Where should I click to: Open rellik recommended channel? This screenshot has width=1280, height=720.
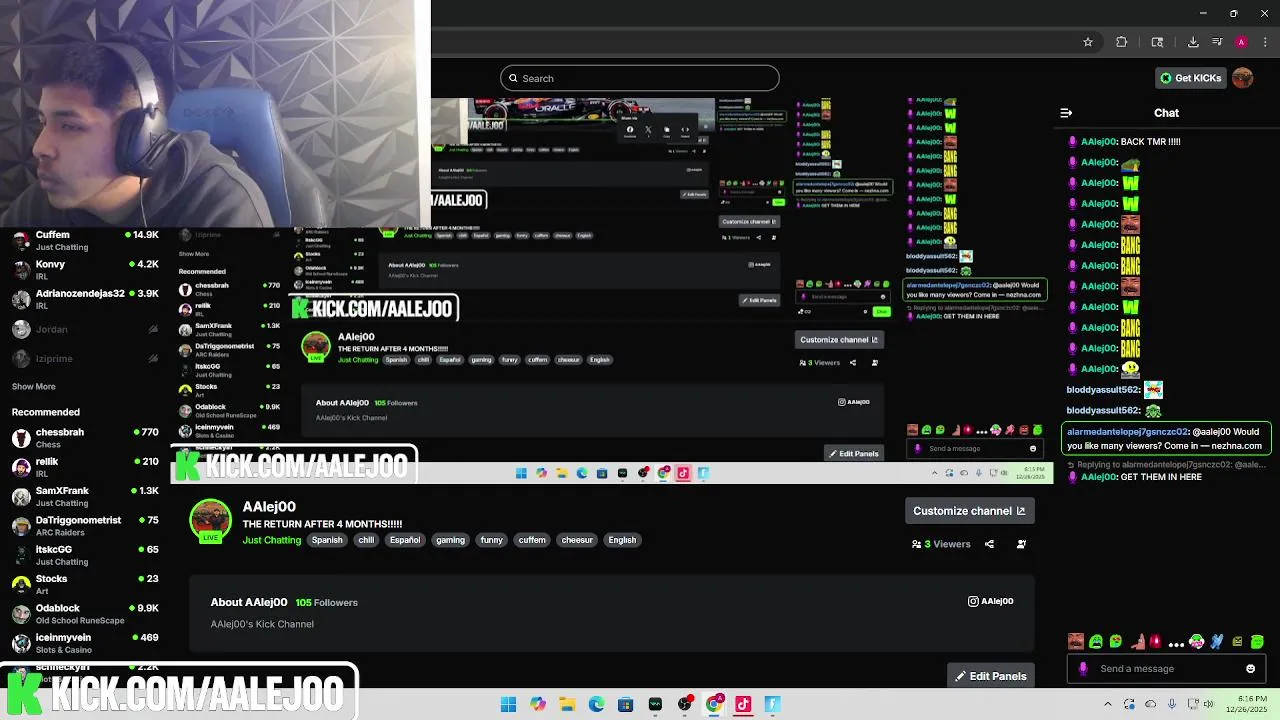(85, 467)
